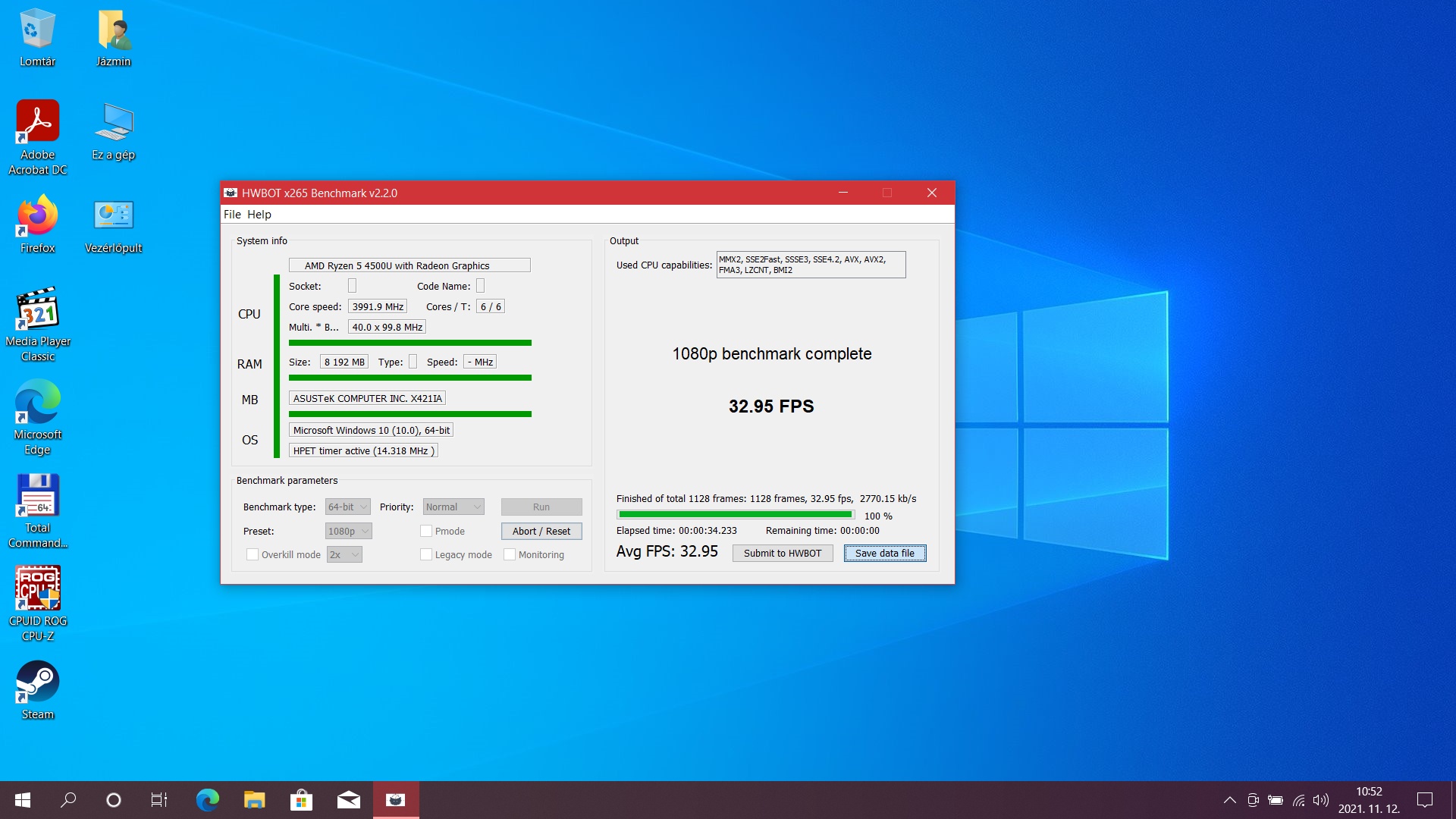Open the notification center icon
1456x819 pixels.
1425,800
